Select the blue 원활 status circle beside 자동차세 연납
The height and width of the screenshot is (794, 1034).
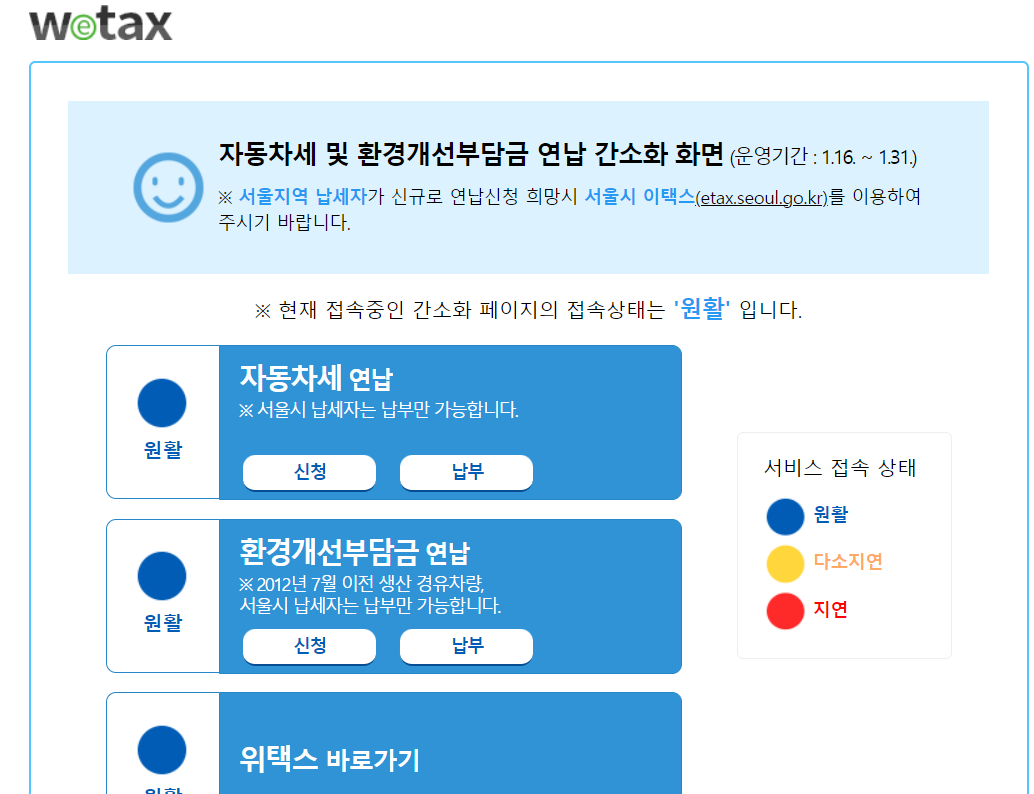161,401
